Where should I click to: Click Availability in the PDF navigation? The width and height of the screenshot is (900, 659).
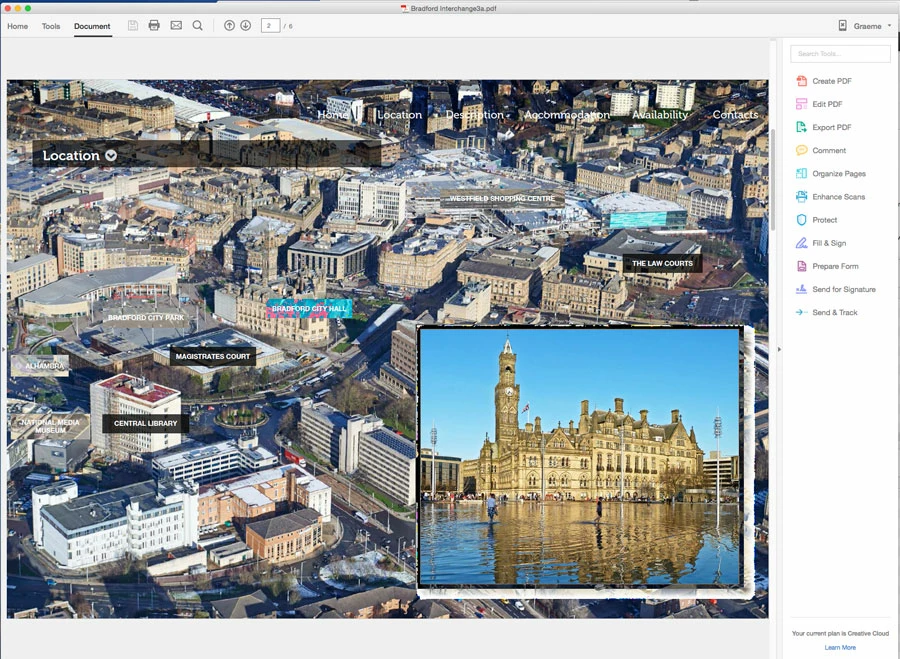click(x=660, y=114)
